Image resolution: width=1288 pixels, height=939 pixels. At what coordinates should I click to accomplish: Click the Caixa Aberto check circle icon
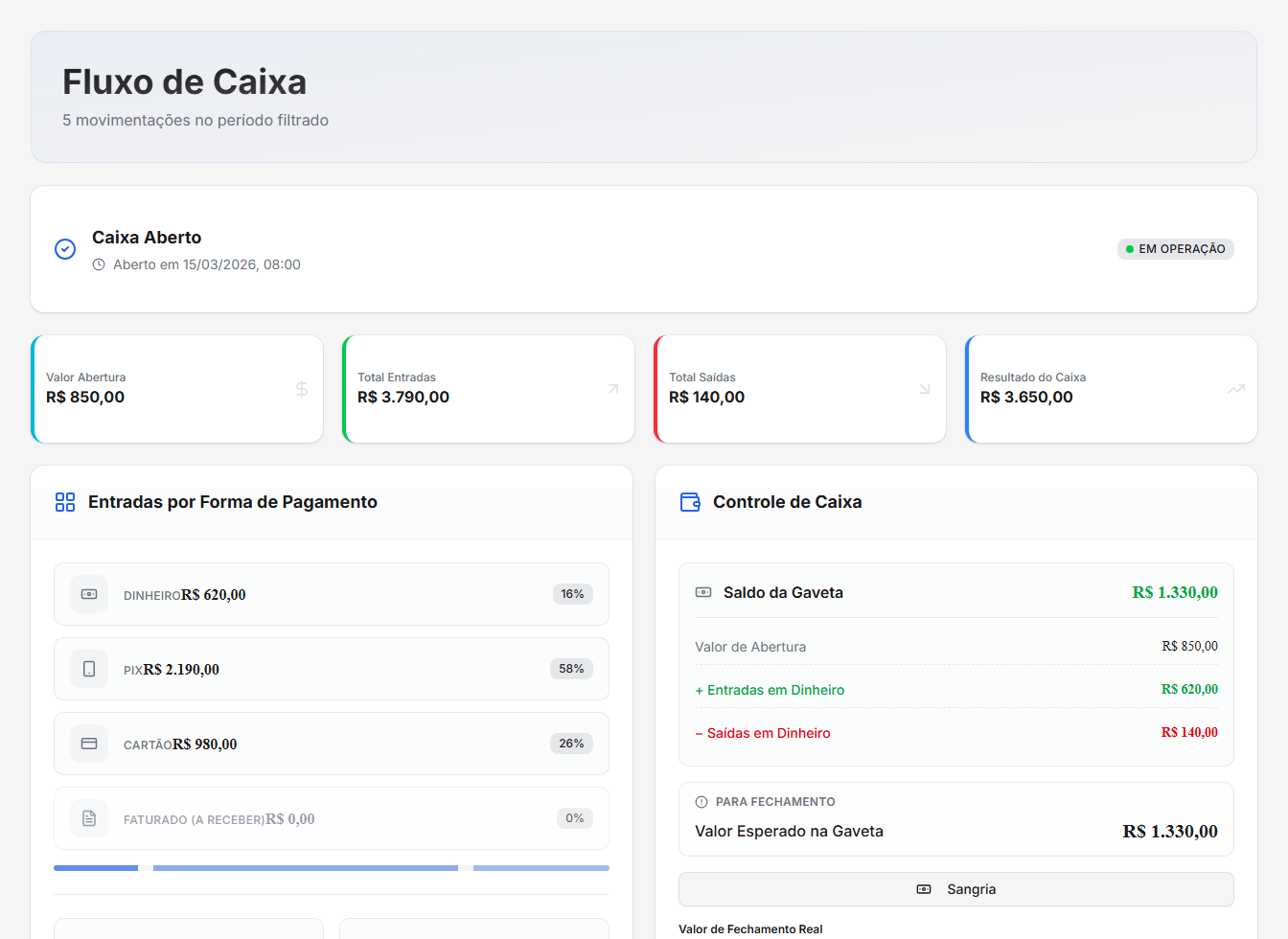[65, 249]
